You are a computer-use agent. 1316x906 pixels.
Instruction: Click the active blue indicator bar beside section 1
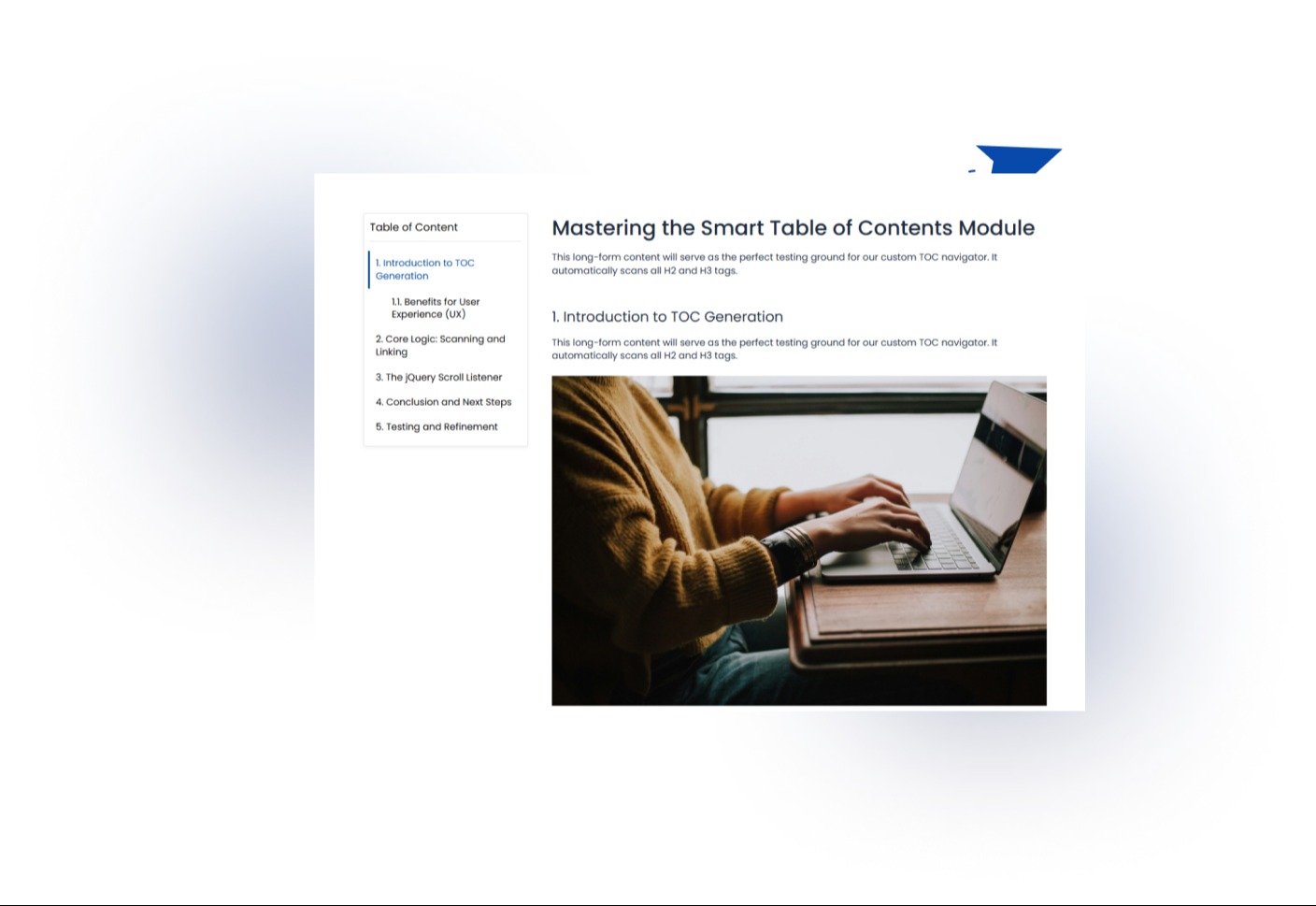pyautogui.click(x=368, y=269)
